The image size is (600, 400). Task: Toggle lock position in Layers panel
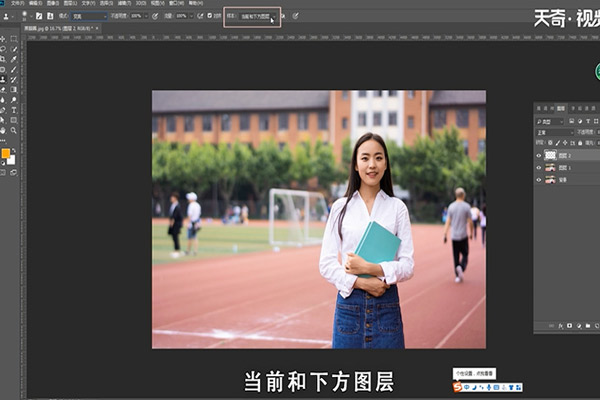565,143
